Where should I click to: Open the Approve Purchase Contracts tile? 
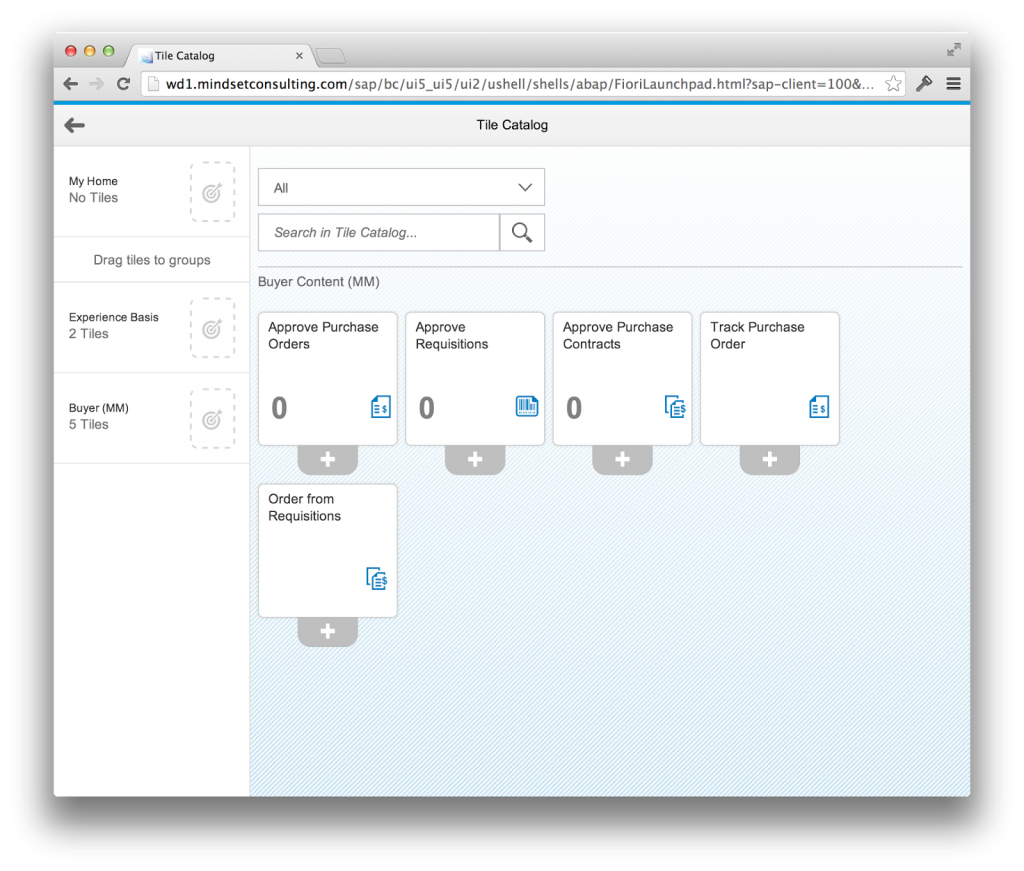[622, 379]
